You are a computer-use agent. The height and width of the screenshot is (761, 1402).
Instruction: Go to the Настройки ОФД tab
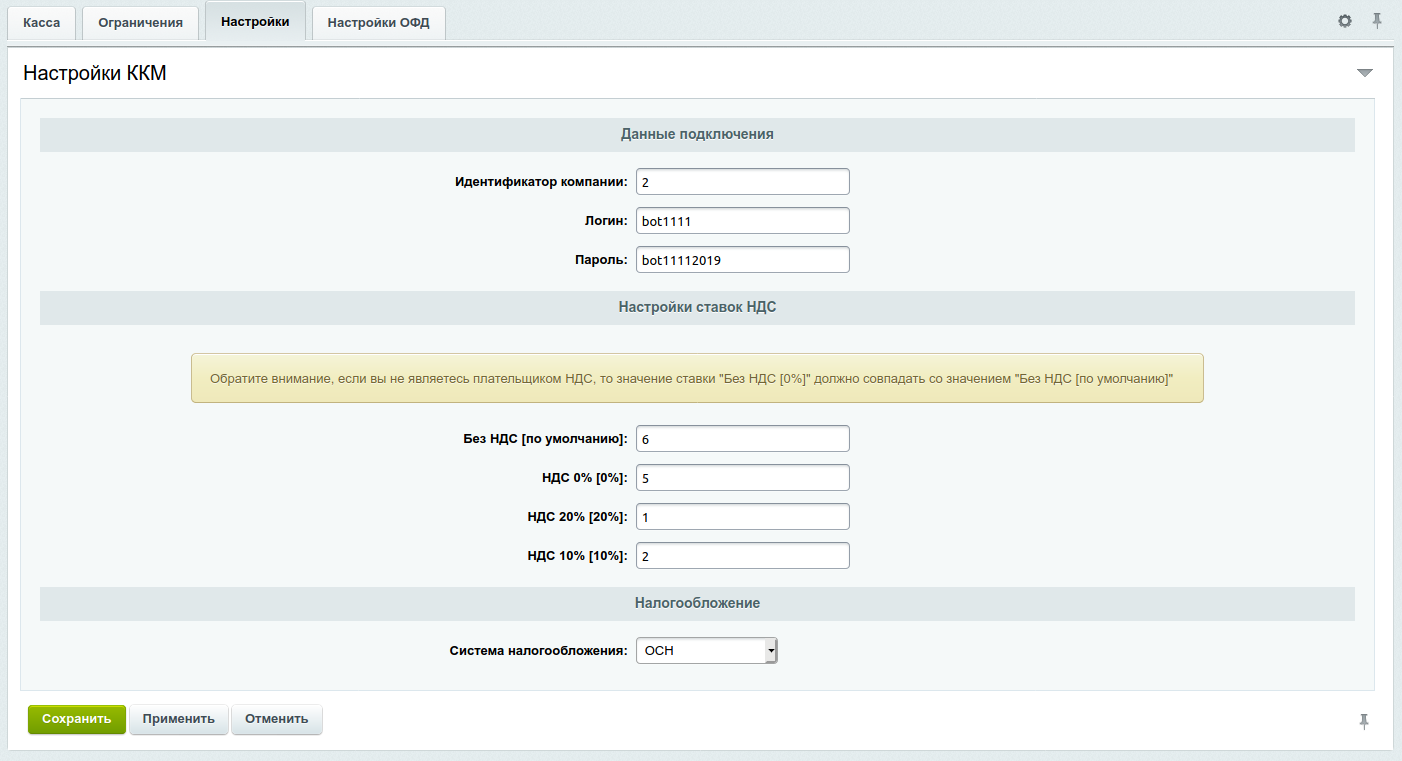pyautogui.click(x=378, y=22)
